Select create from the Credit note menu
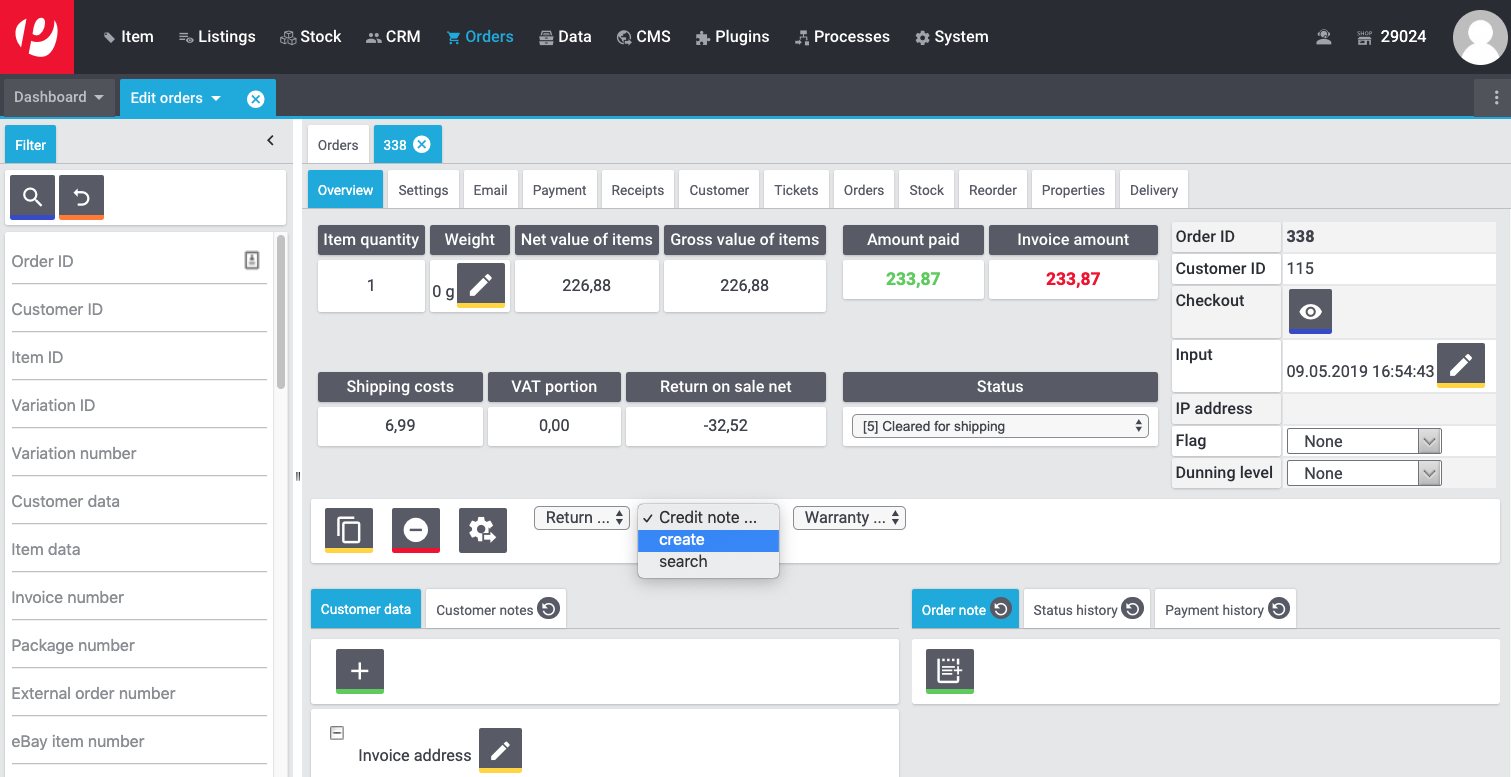The height and width of the screenshot is (777, 1511). 681,539
